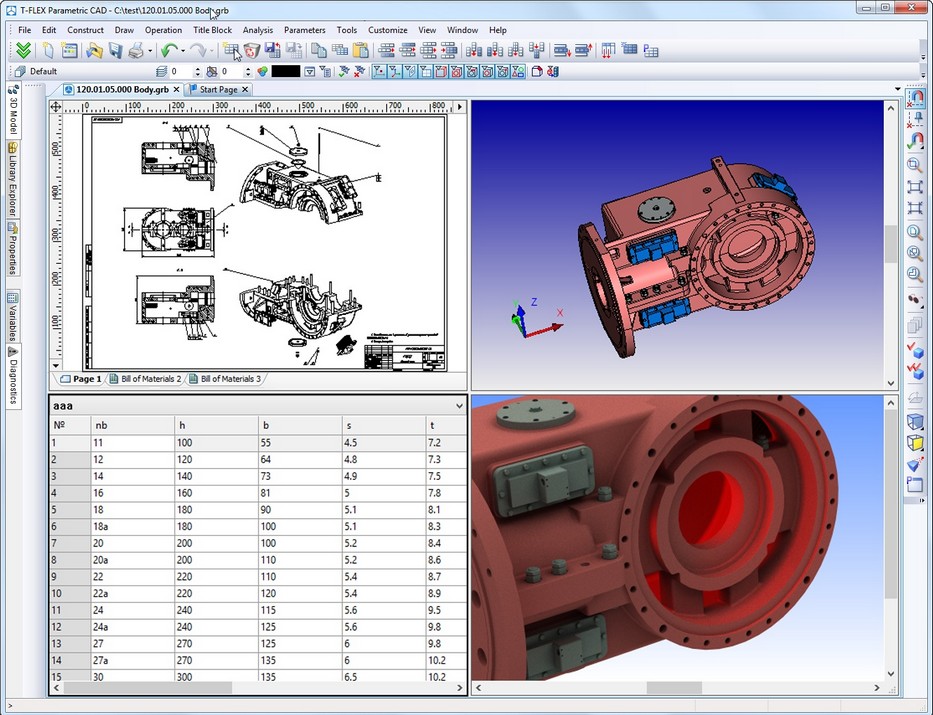Screen dimensions: 933x715
Task: Open the dropdown arrow beside the Undo icon
Action: (183, 50)
